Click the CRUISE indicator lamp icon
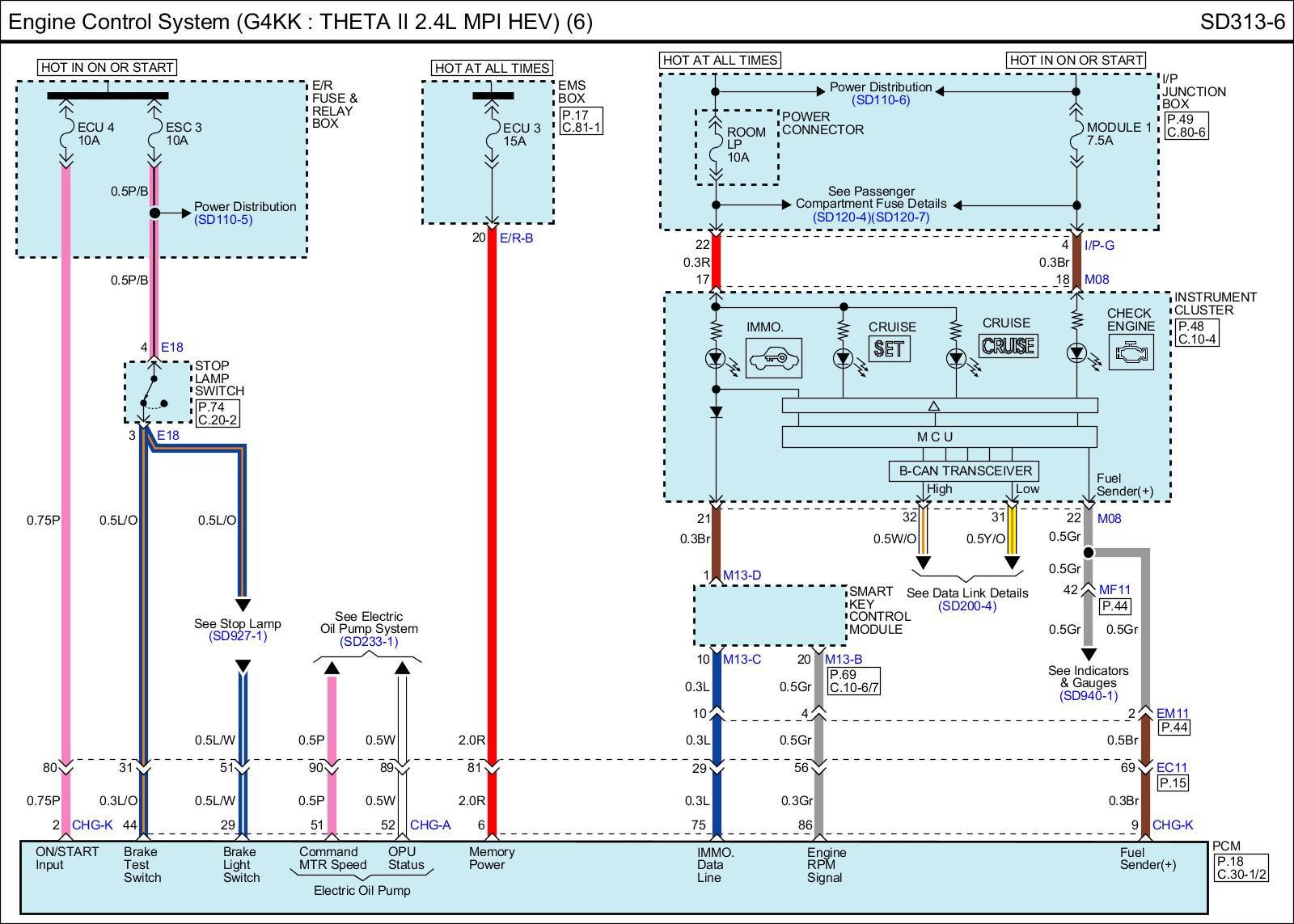The image size is (1294, 924). pyautogui.click(x=1008, y=346)
